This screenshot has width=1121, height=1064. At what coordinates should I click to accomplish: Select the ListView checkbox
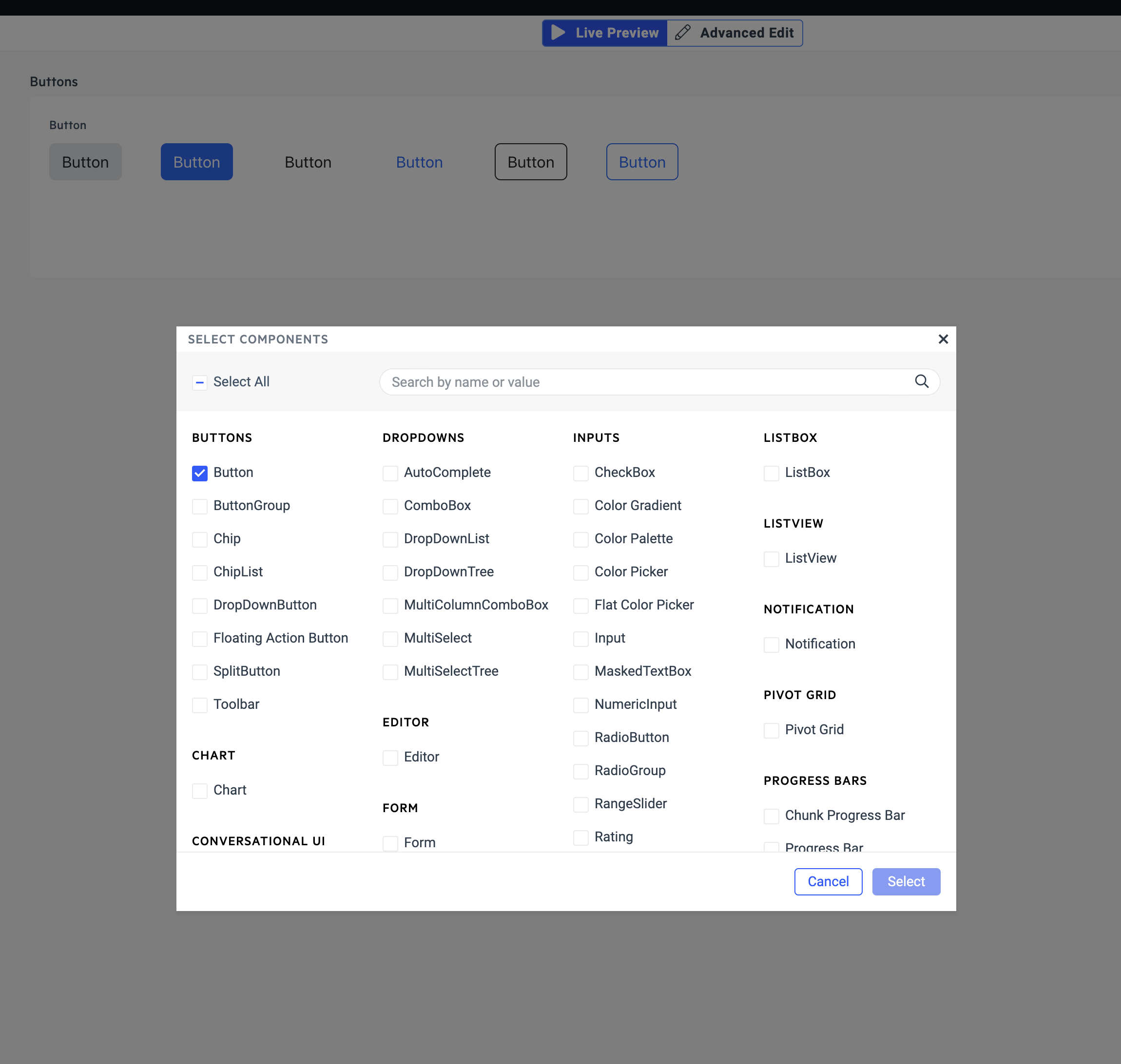pos(771,559)
